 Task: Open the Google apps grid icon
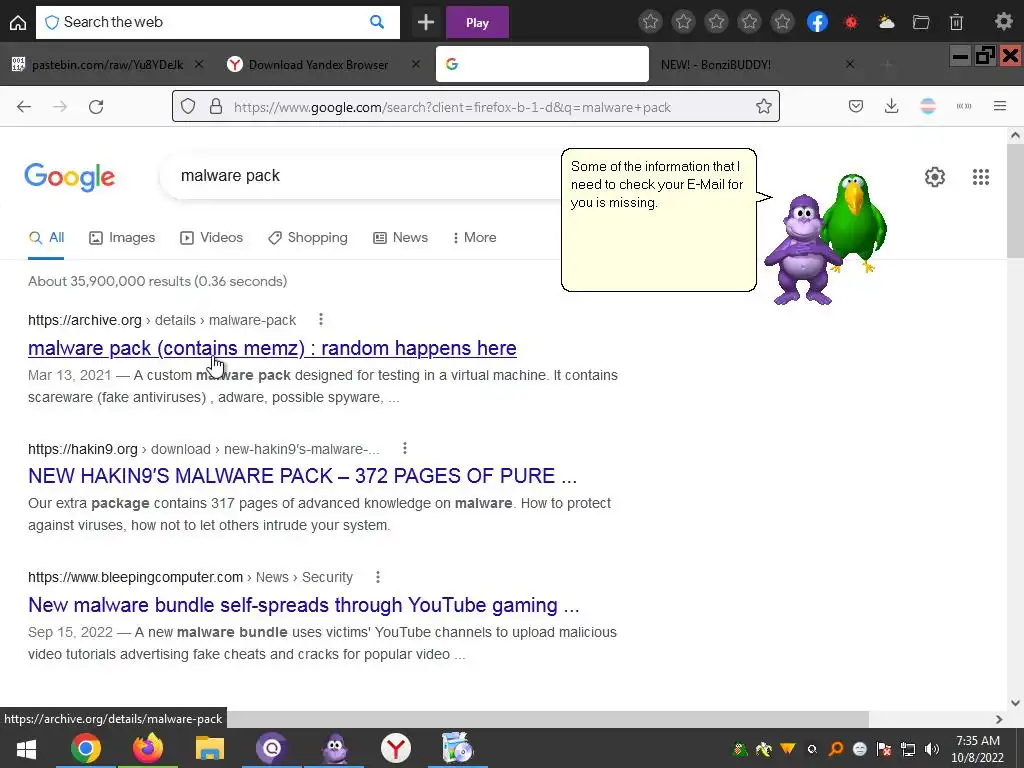(981, 177)
